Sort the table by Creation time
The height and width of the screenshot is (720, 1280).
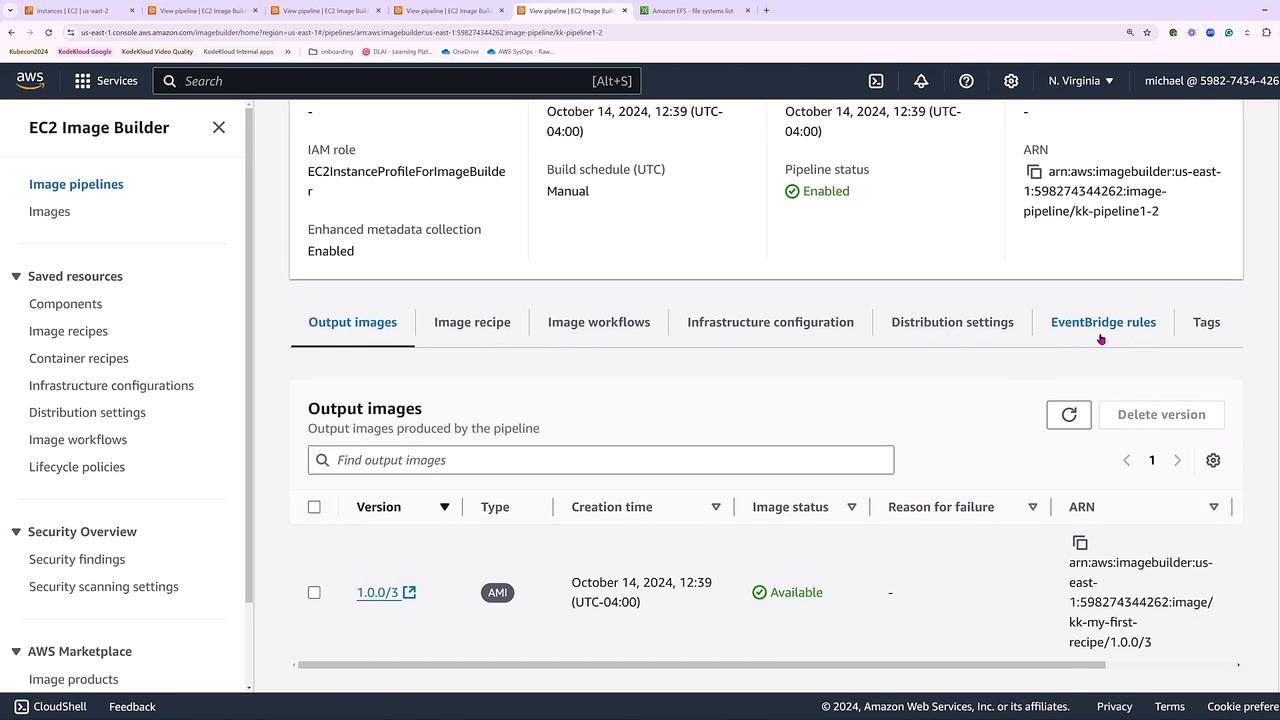[716, 507]
